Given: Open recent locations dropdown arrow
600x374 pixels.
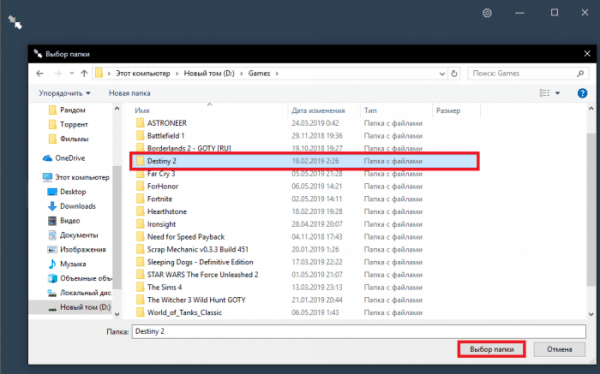Looking at the screenshot, I should (72, 73).
